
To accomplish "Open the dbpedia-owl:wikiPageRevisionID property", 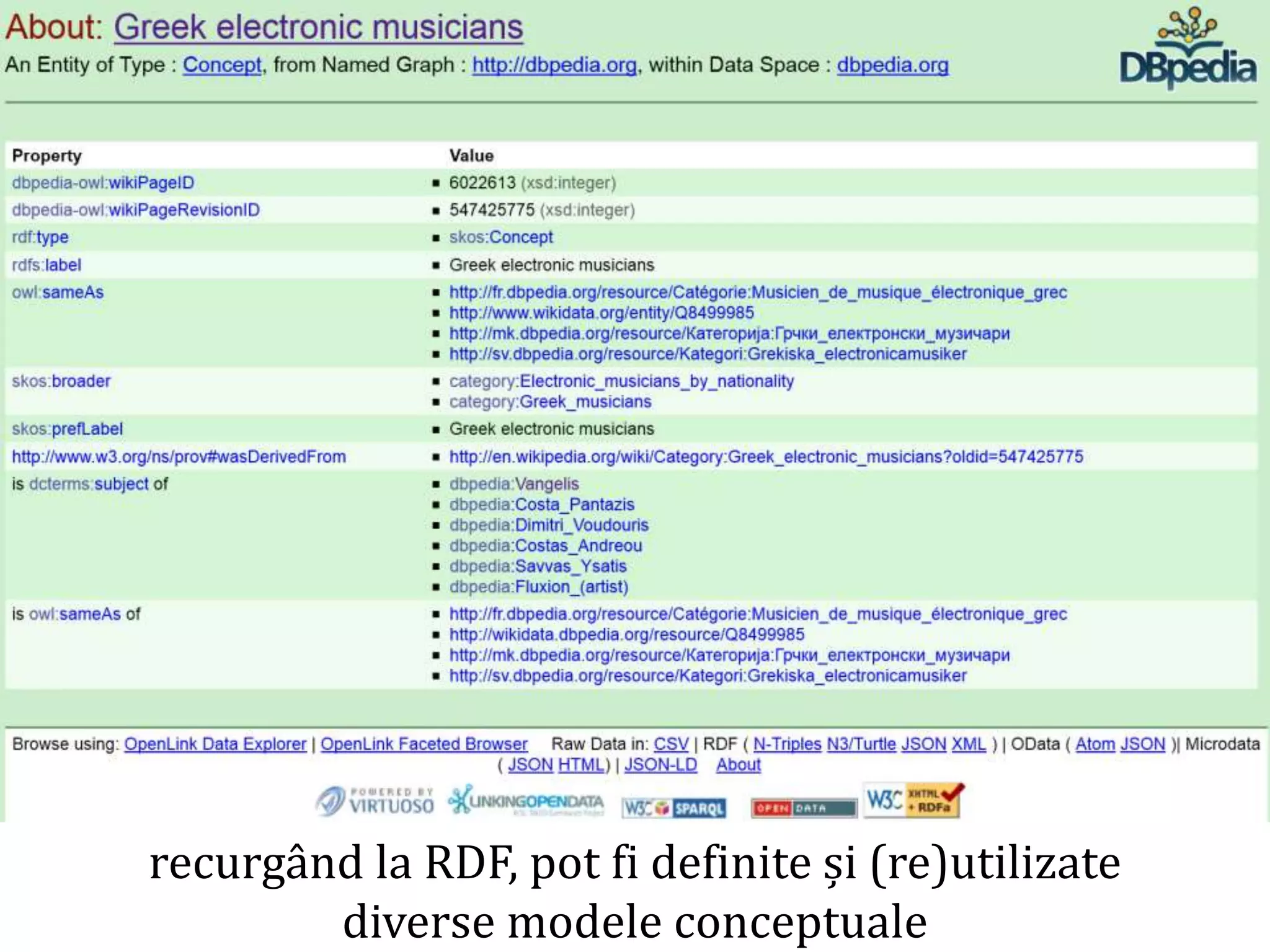I will point(136,210).
